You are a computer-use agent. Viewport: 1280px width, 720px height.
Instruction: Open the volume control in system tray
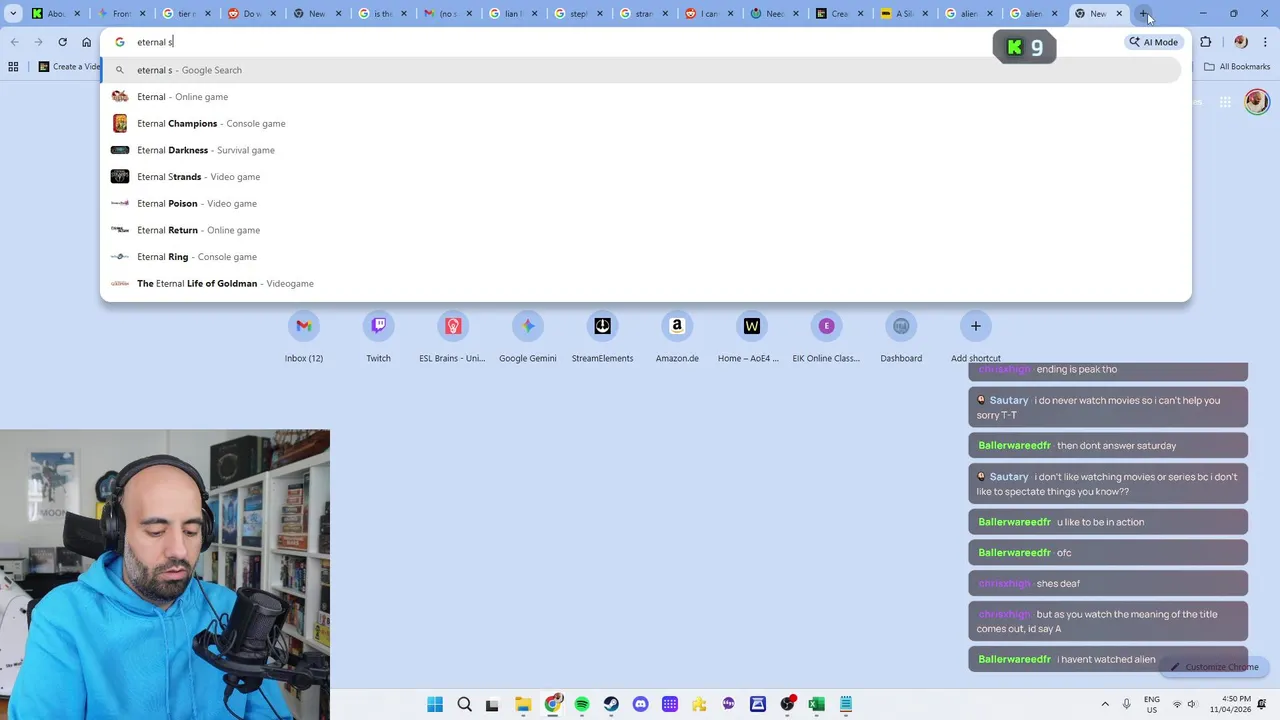pos(1192,704)
